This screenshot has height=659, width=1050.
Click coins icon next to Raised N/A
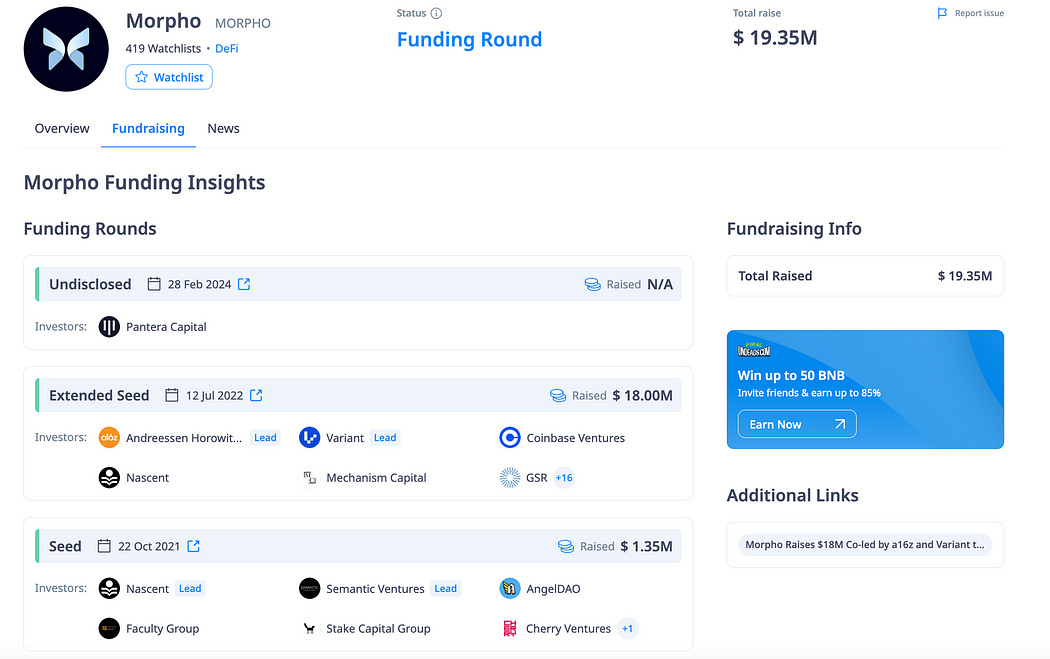pos(593,284)
